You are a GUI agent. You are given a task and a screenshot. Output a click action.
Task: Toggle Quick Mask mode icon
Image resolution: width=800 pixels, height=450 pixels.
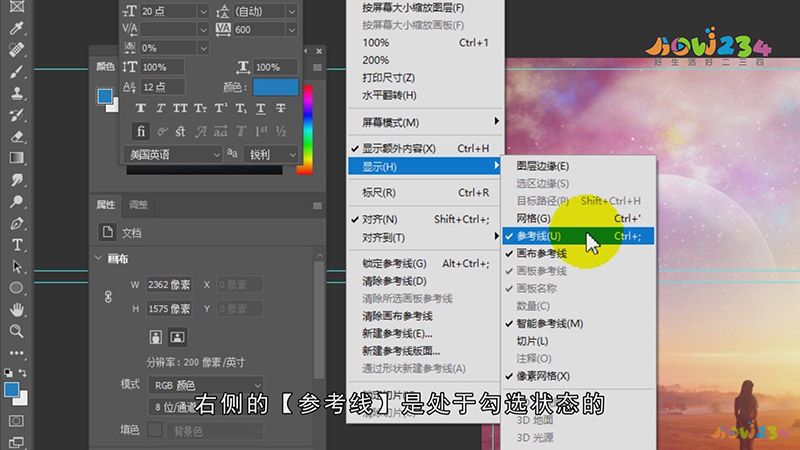[16, 421]
